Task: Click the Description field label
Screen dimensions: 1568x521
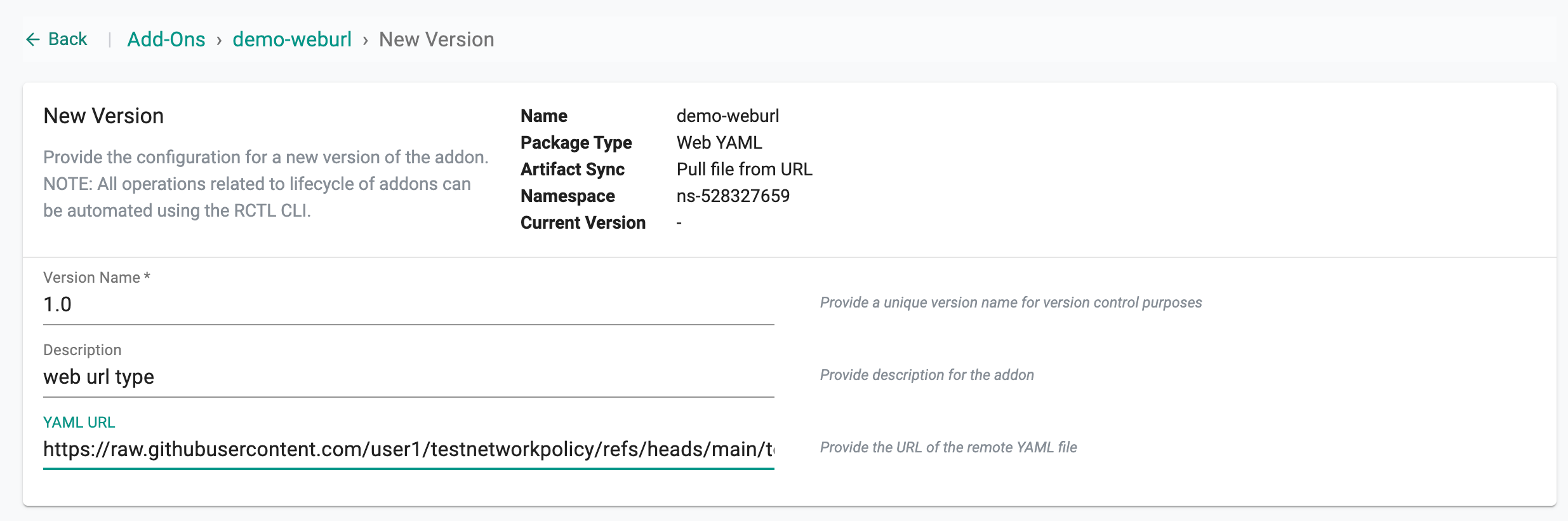Action: [82, 350]
